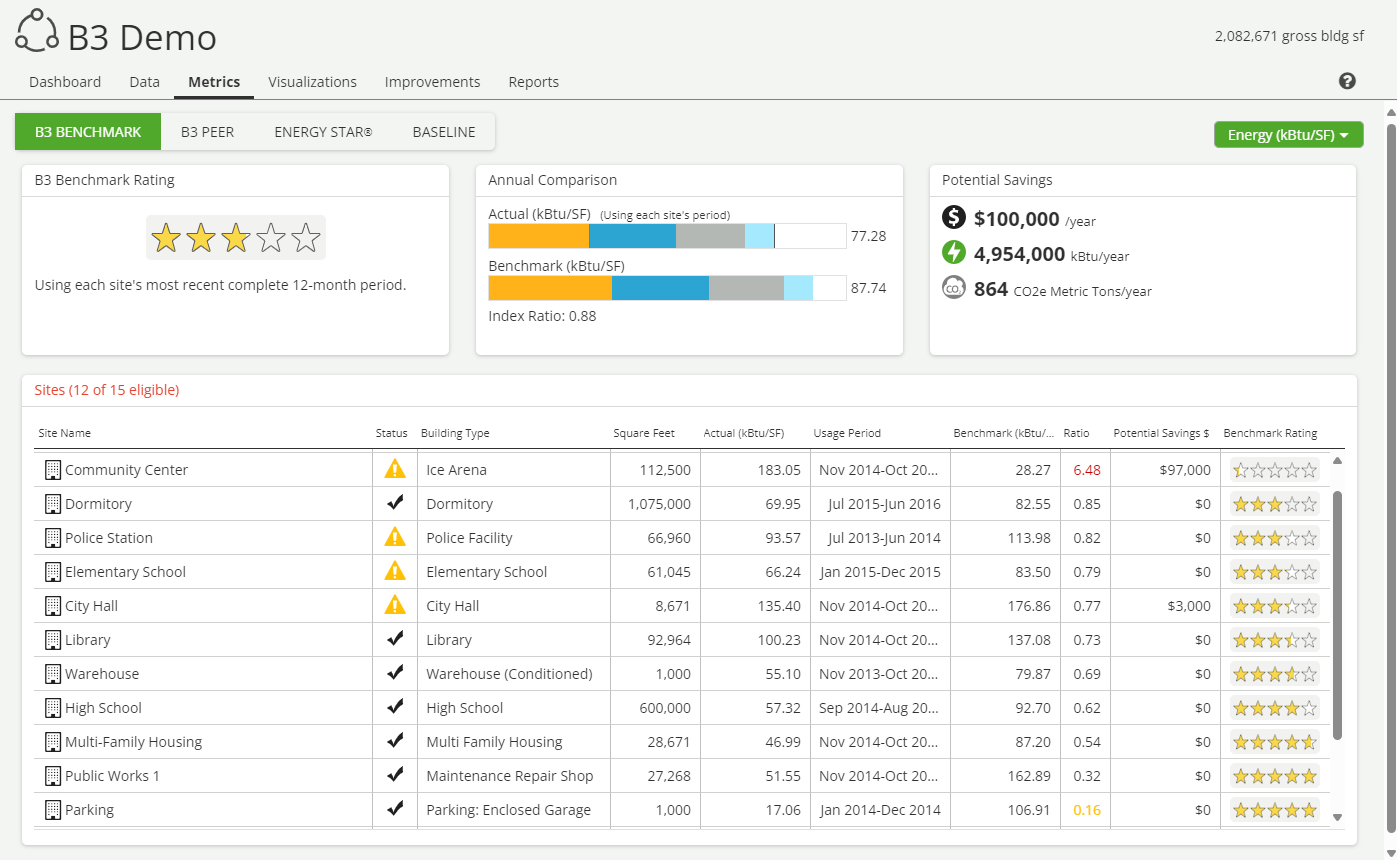
Task: Select the B3 PEER option
Action: (207, 132)
